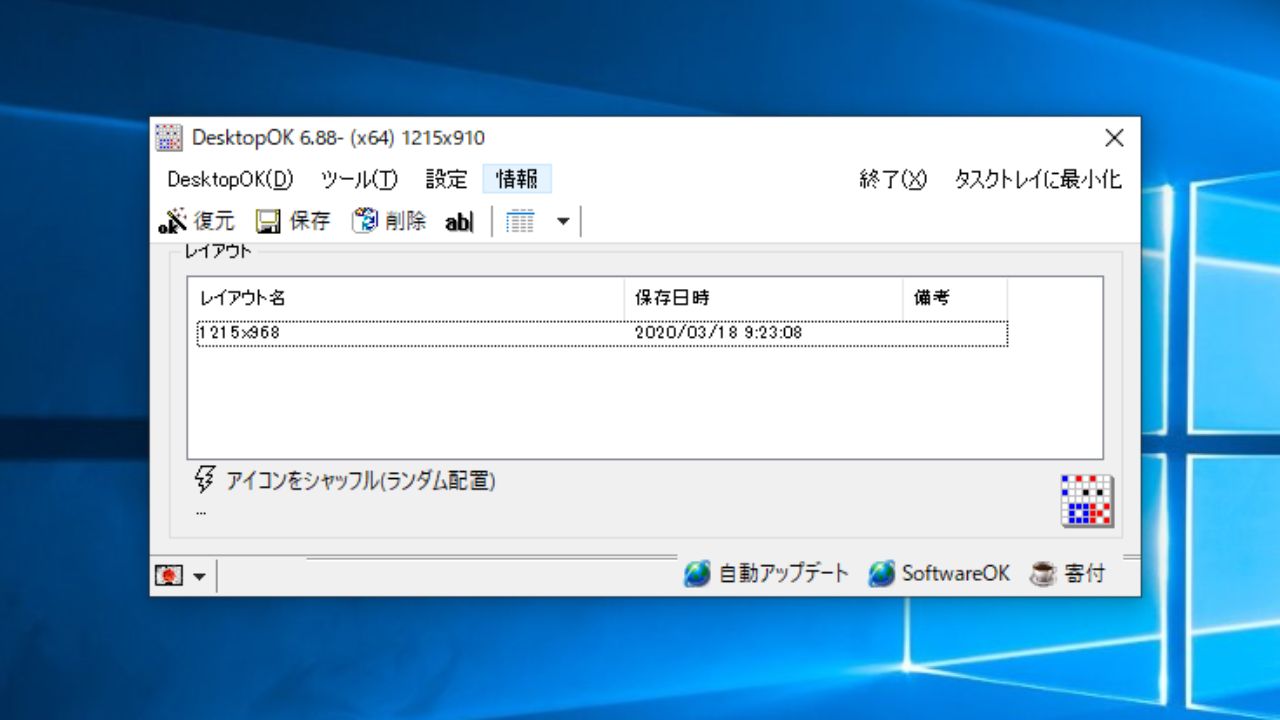Click the 備考 column header
Viewport: 1280px width, 720px height.
point(955,298)
